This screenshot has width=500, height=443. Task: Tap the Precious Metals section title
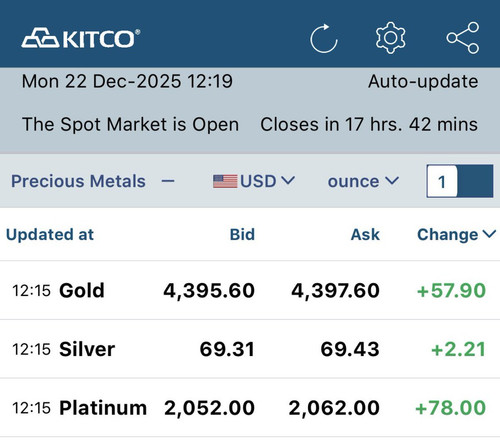coord(78,181)
